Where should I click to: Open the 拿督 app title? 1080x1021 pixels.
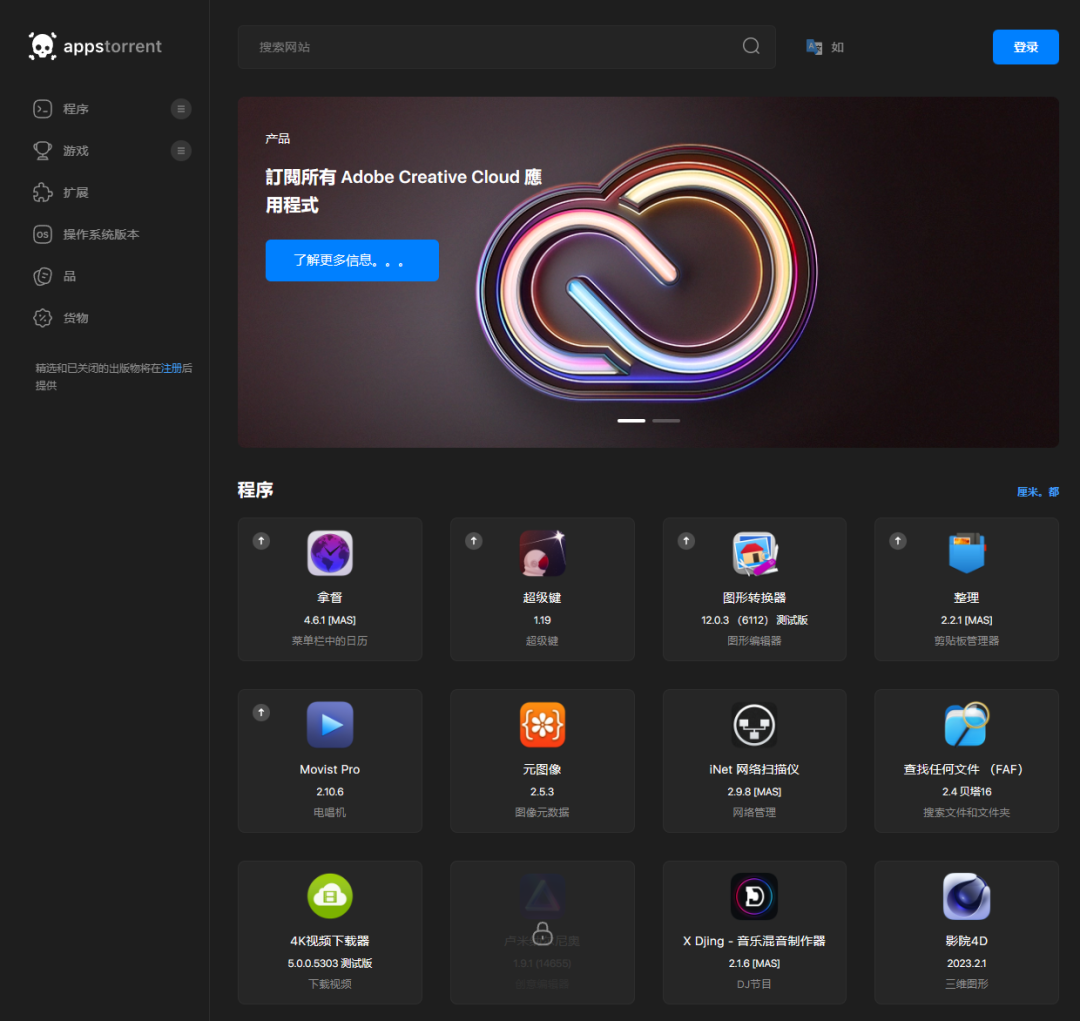(x=330, y=597)
